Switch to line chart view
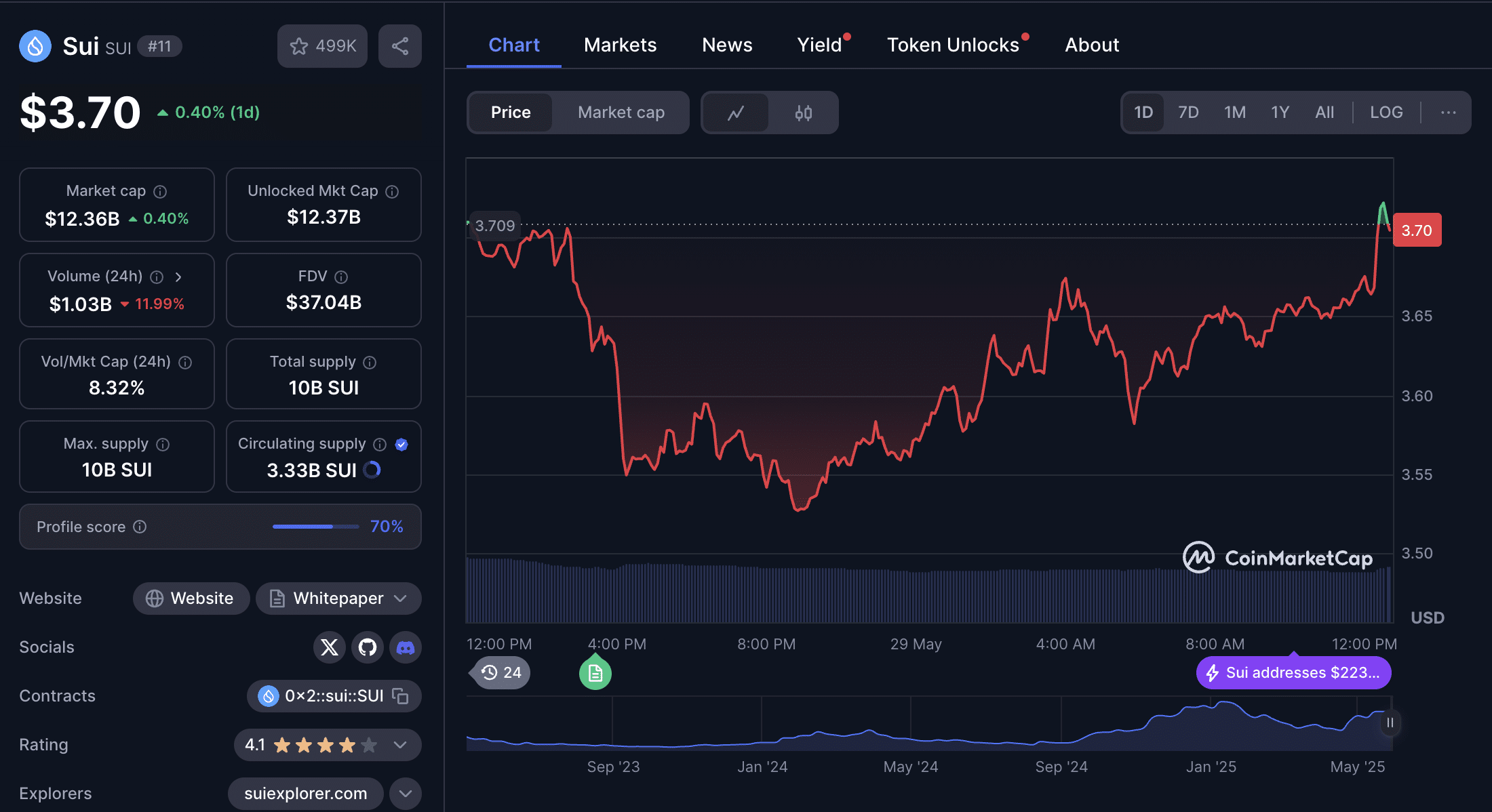This screenshot has width=1492, height=812. pyautogui.click(x=736, y=113)
